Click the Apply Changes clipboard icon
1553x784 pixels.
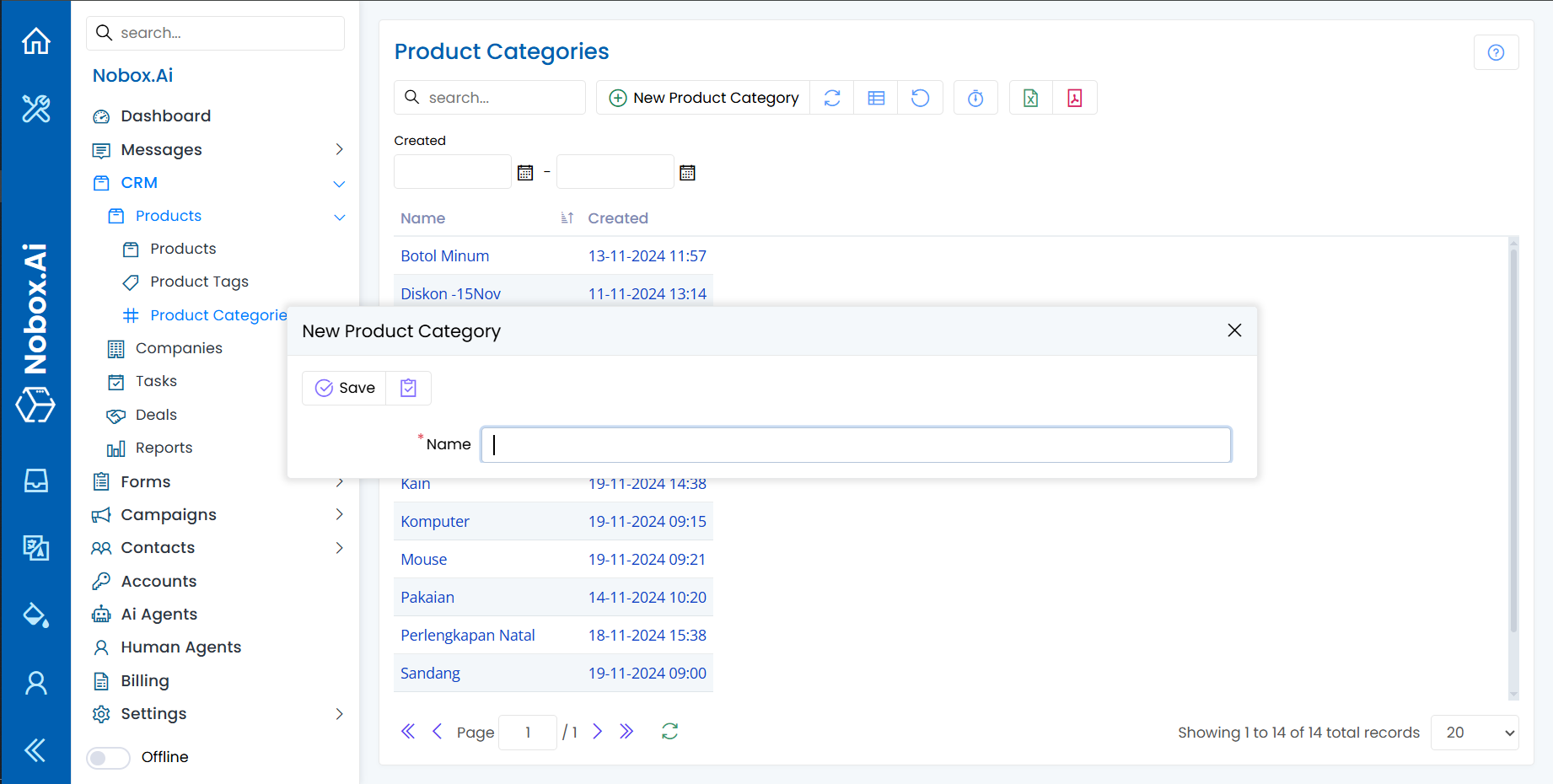tap(409, 388)
